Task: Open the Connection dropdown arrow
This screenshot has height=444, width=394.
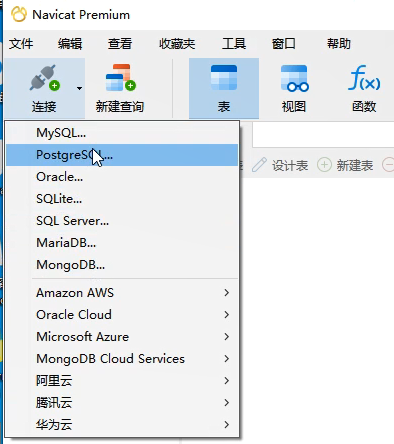Action: (79, 88)
